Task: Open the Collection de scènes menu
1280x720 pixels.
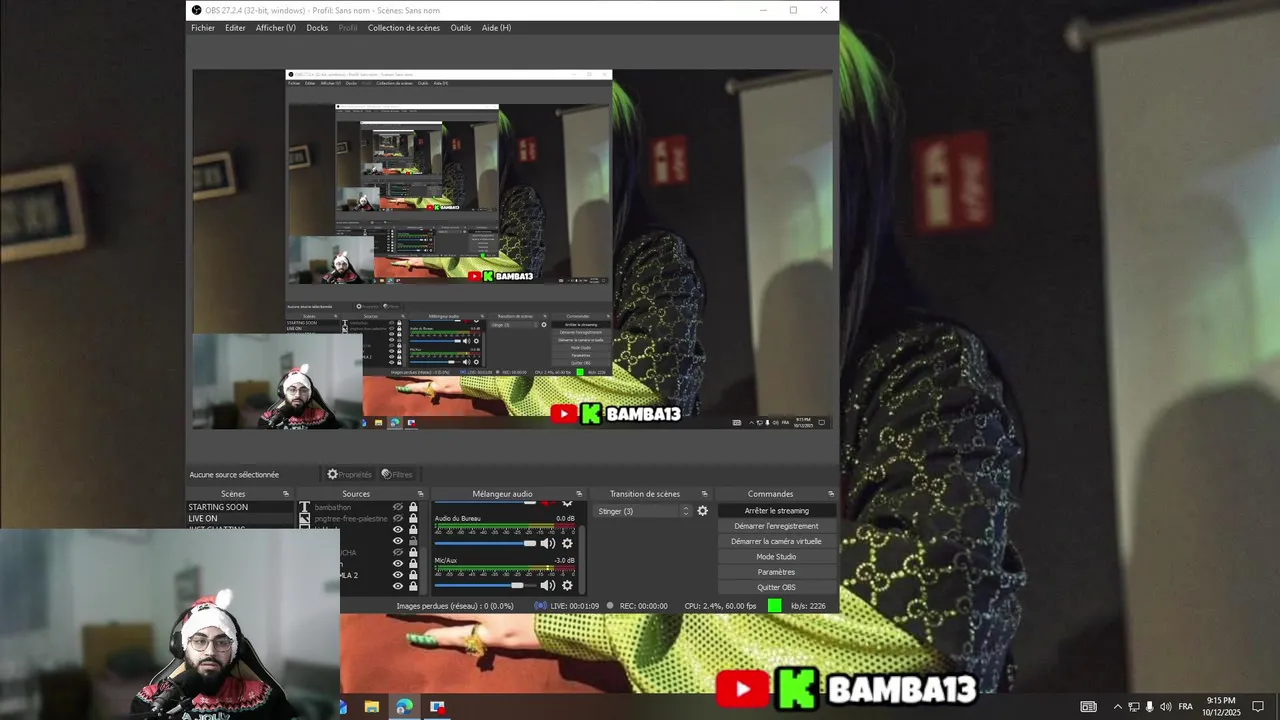Action: coord(404,28)
